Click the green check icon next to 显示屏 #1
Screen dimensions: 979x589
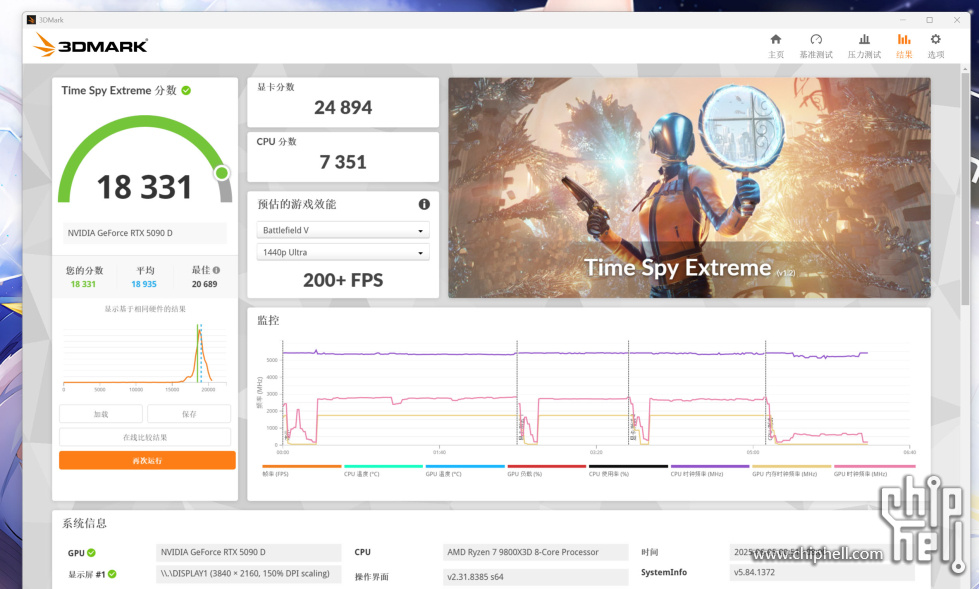click(x=112, y=574)
